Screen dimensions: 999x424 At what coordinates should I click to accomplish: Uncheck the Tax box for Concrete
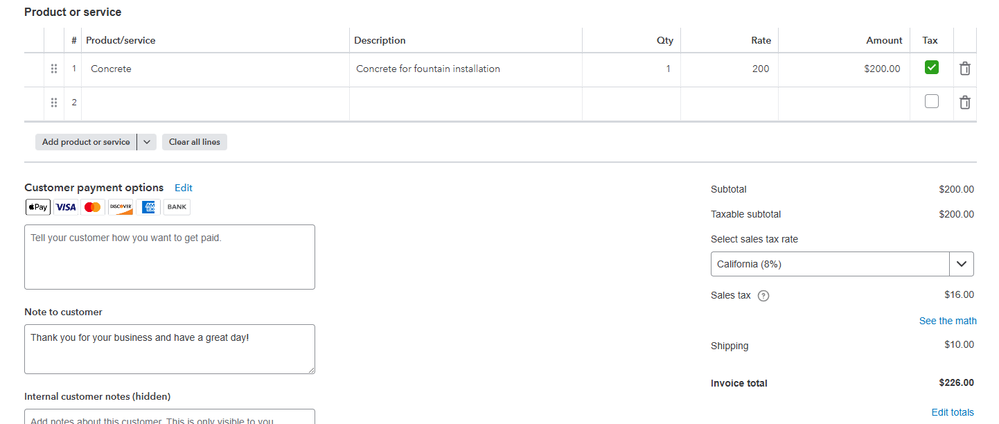(931, 68)
